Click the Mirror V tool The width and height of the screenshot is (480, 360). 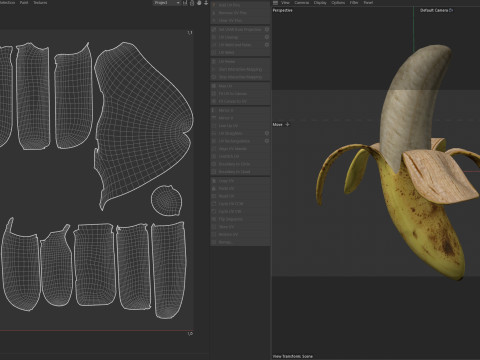240,118
